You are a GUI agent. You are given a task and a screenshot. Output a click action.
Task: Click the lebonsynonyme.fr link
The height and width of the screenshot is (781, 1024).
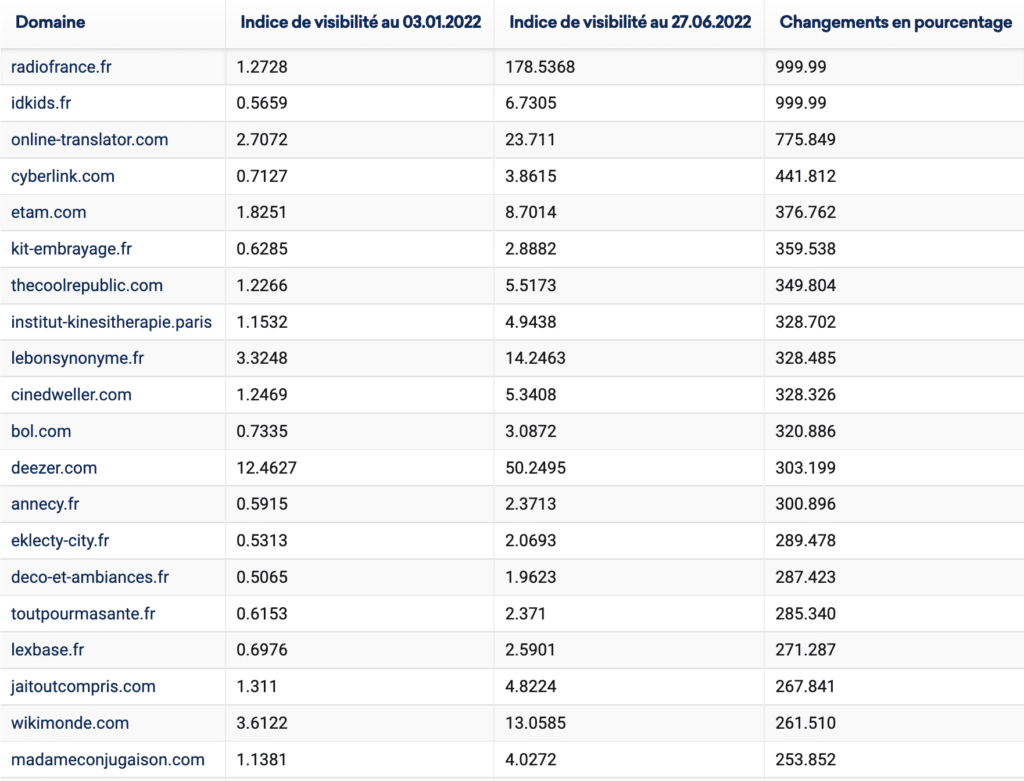[x=78, y=359]
